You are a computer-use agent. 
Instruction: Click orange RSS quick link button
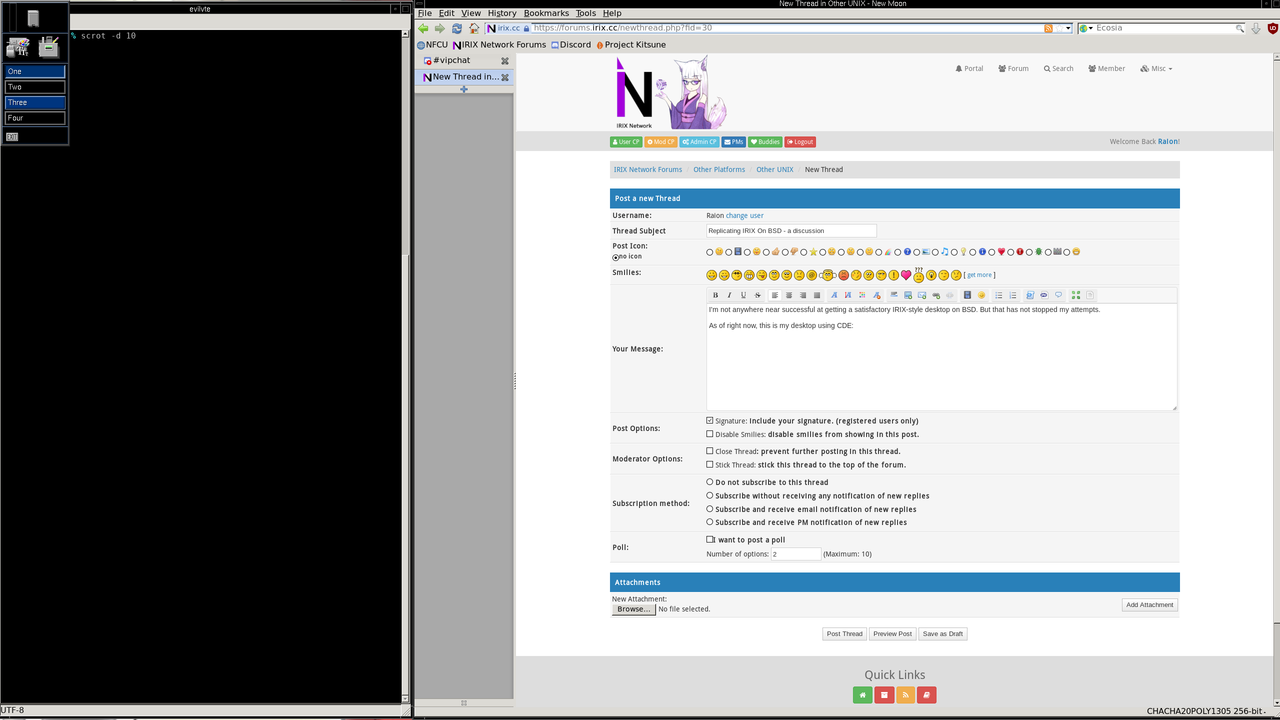905,694
